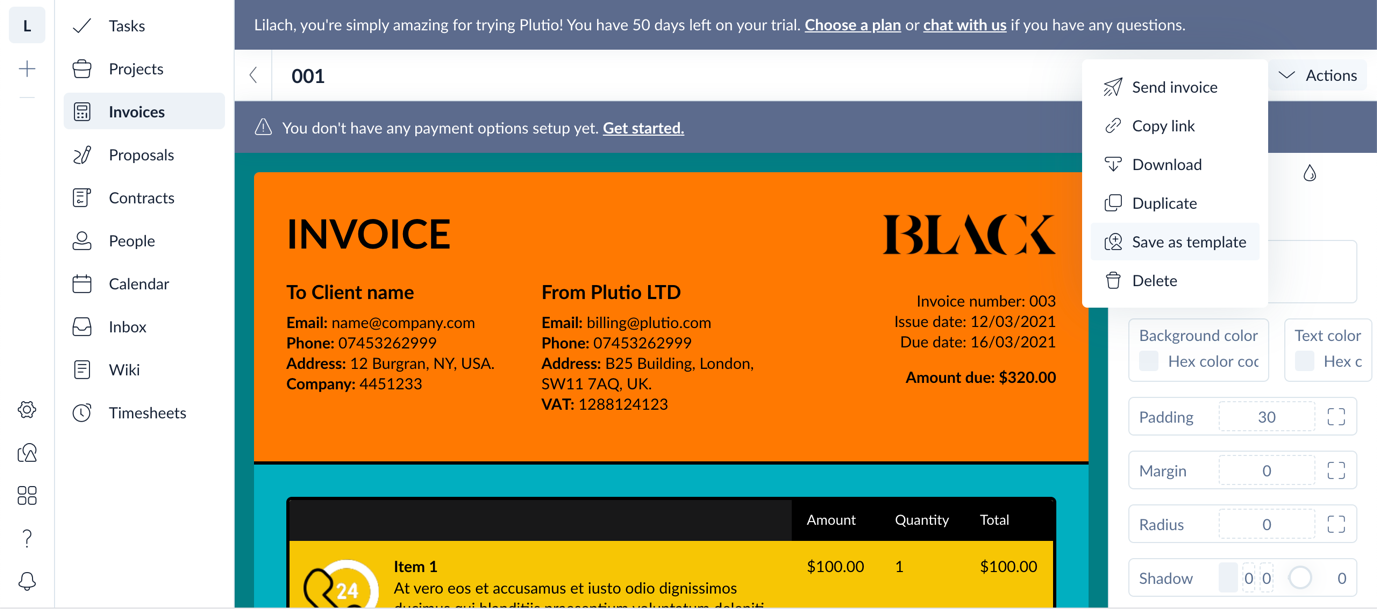Follow the Get started link

(x=643, y=128)
